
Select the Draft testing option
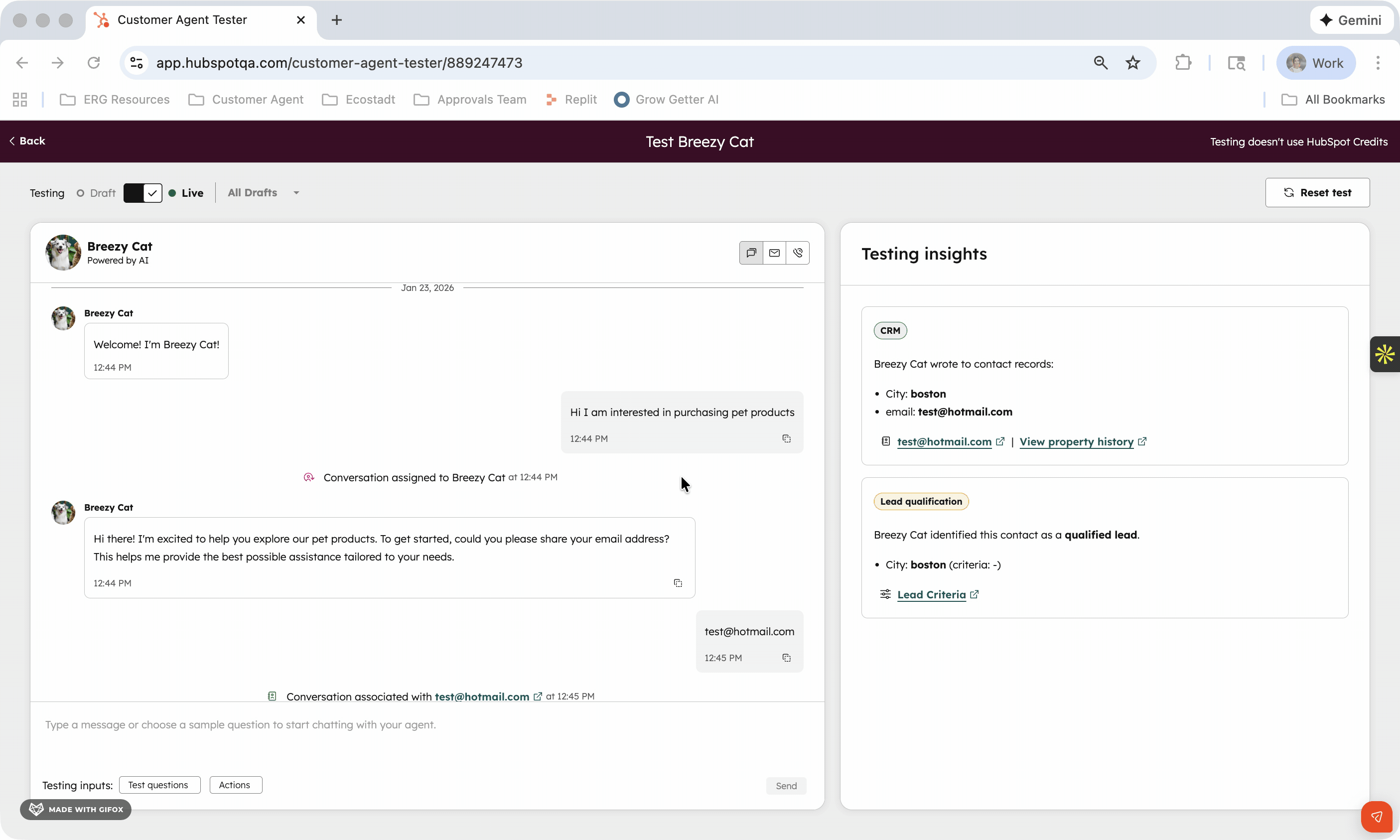click(x=97, y=193)
